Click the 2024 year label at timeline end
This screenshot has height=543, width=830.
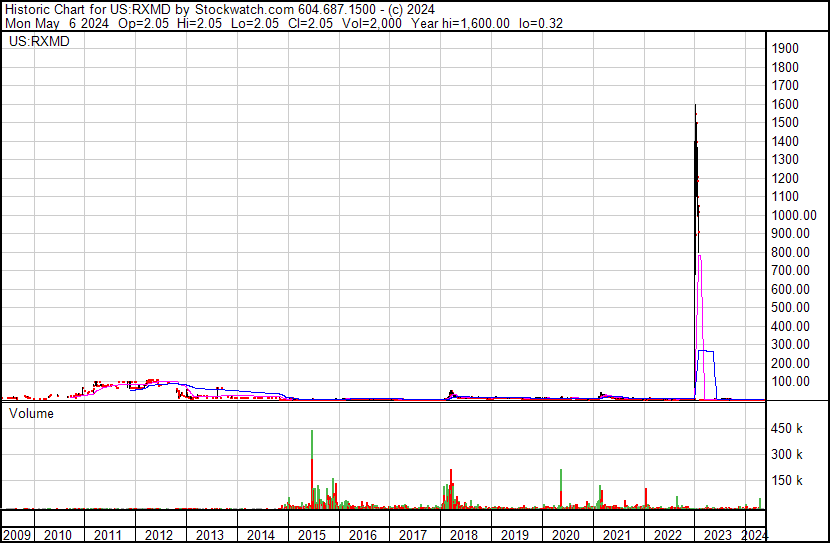point(755,535)
